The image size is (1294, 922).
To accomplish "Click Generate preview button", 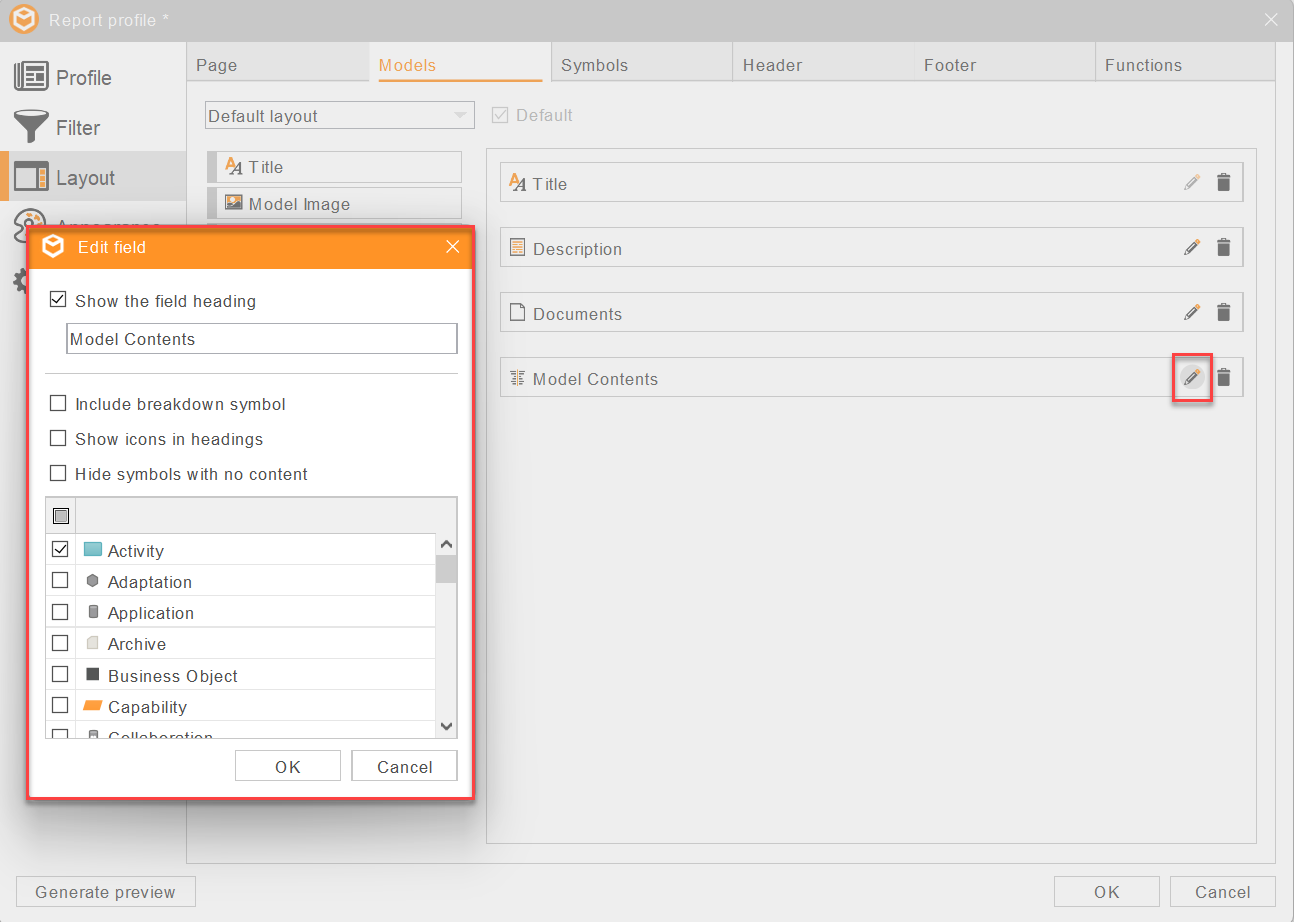I will [x=105, y=892].
